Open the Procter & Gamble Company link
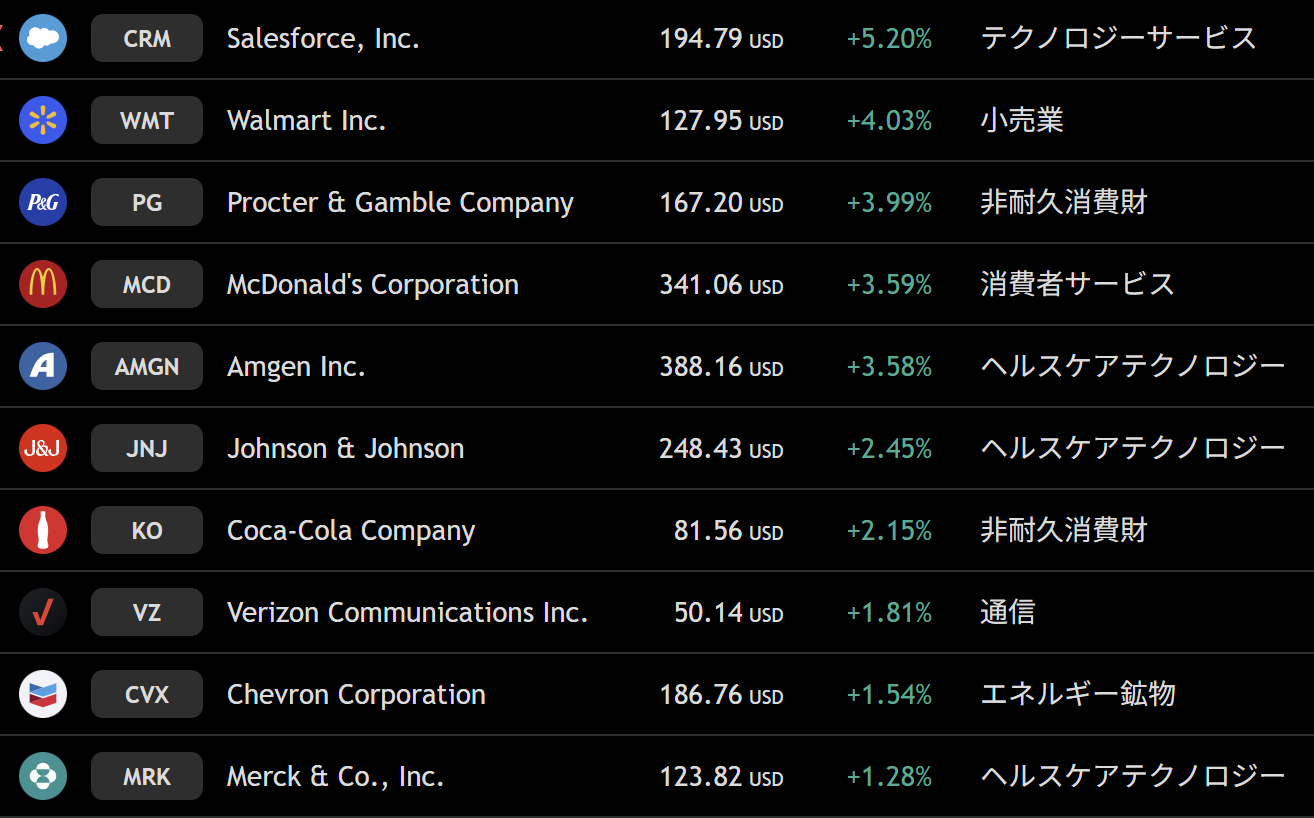Screen dimensions: 1314x818 400,203
